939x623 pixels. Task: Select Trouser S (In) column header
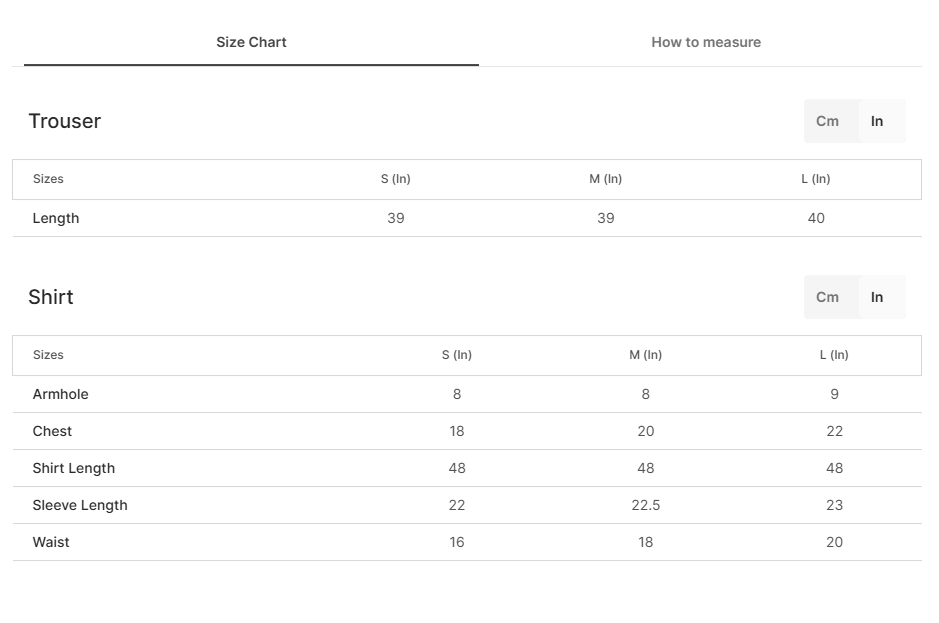click(396, 179)
